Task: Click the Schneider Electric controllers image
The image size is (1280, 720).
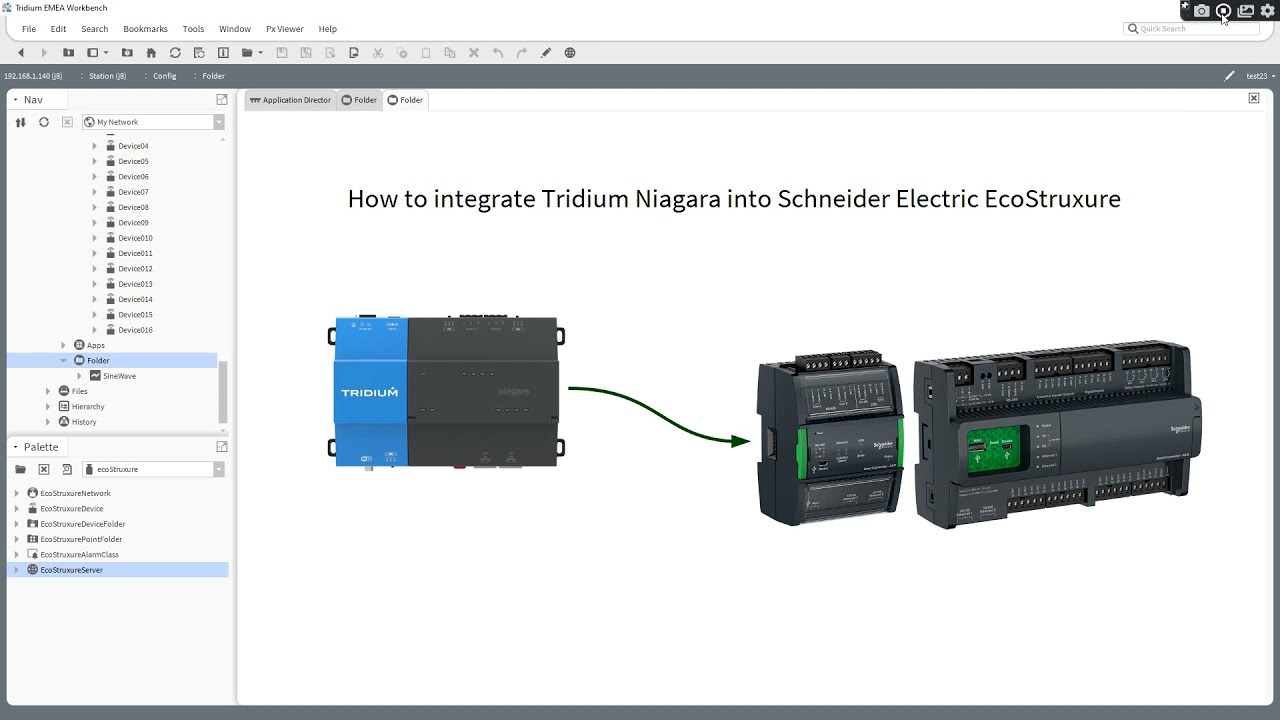Action: pos(980,434)
